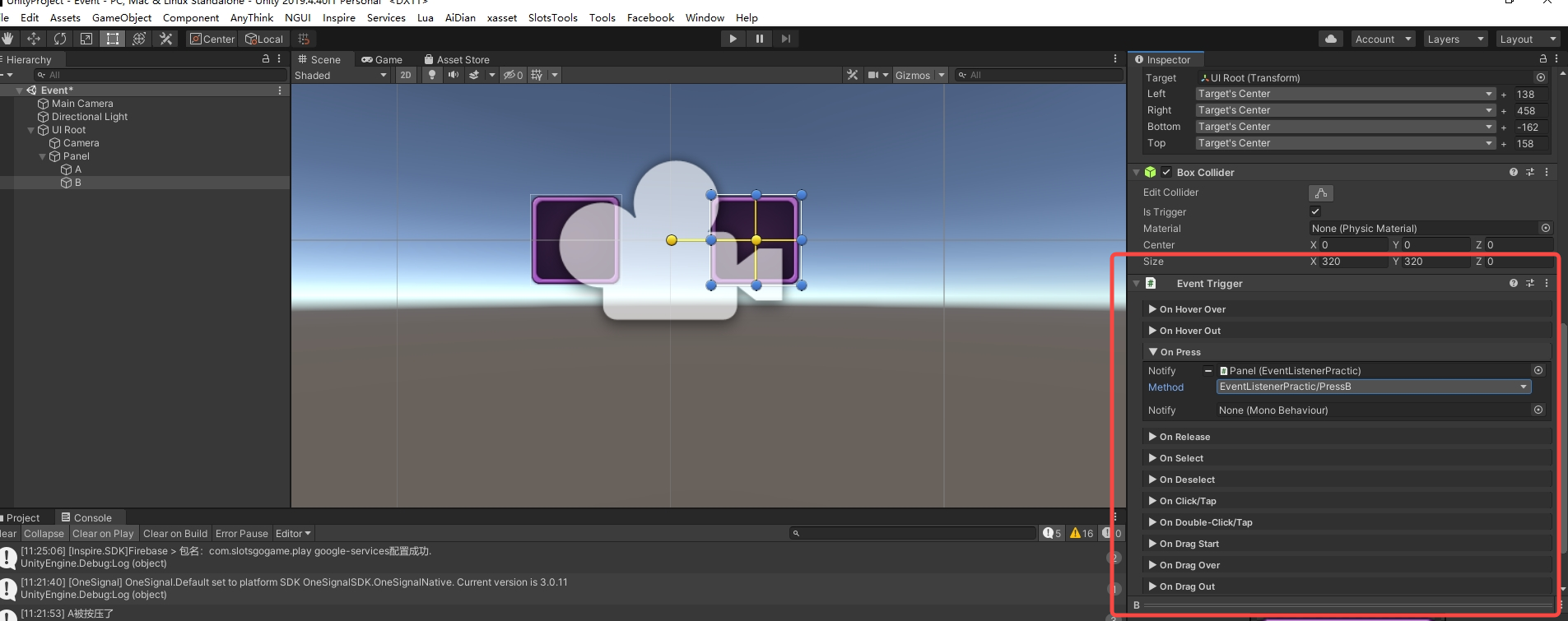Image resolution: width=1568 pixels, height=621 pixels.
Task: Select the Move tool
Action: click(x=34, y=39)
